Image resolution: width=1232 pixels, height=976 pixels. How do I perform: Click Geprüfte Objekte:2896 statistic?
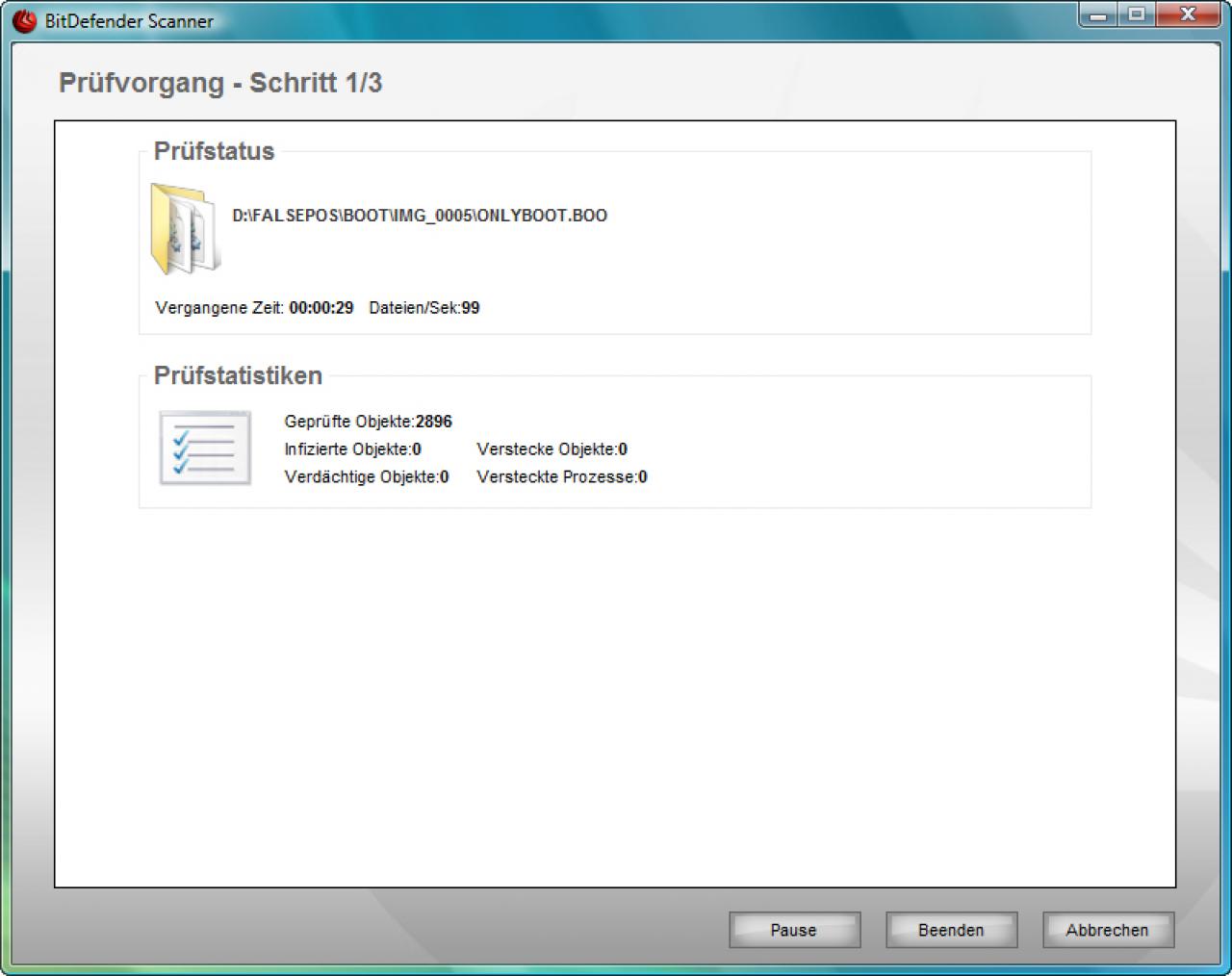pyautogui.click(x=368, y=422)
